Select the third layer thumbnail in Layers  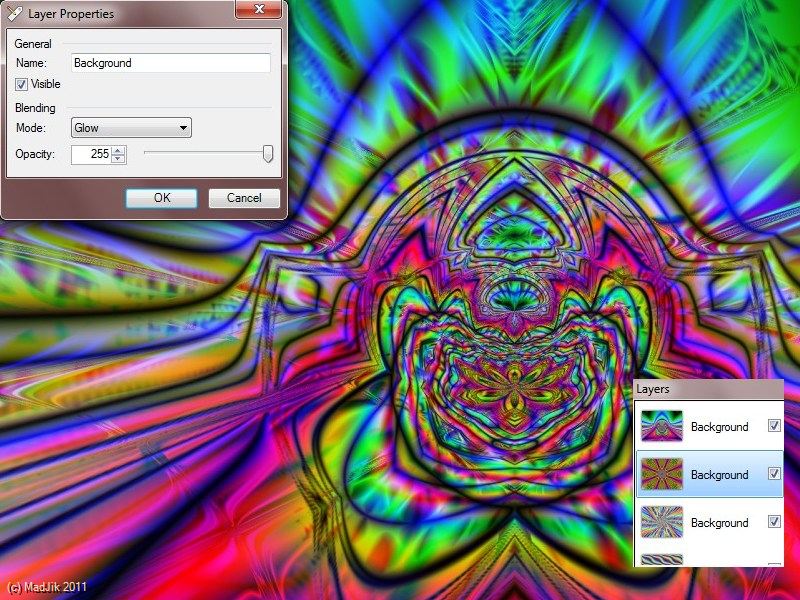point(662,522)
